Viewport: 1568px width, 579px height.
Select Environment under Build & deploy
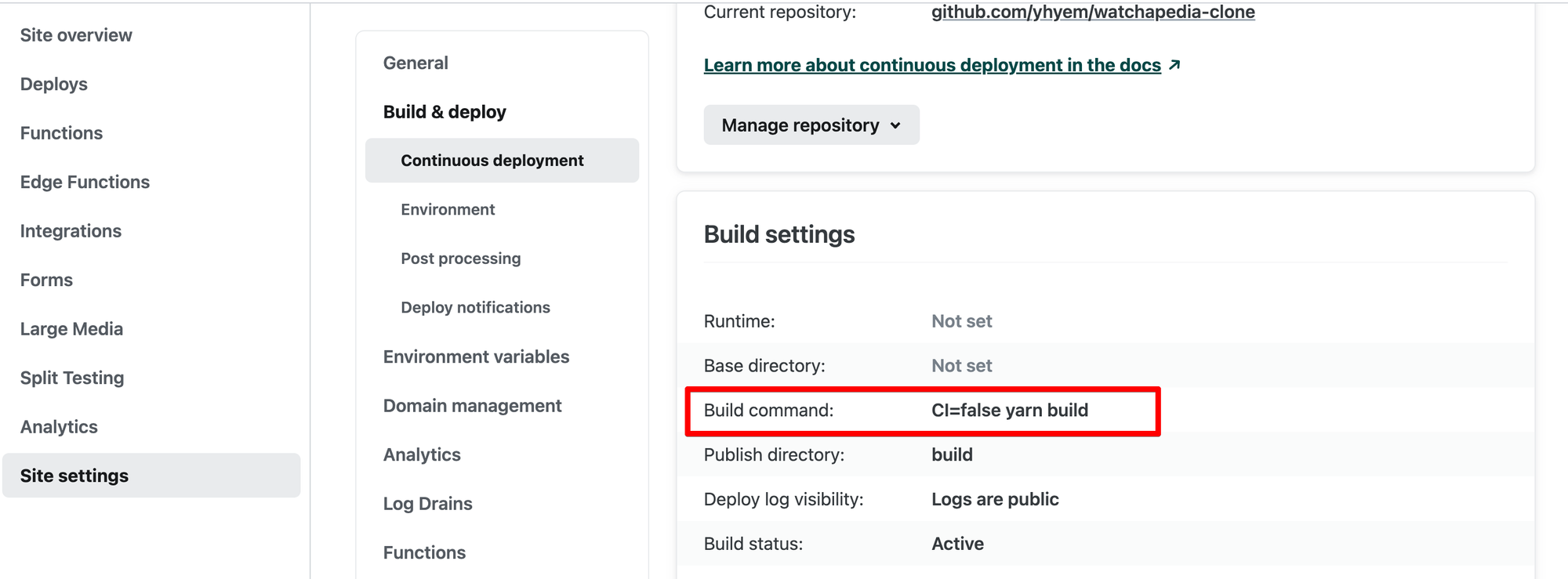coord(448,209)
